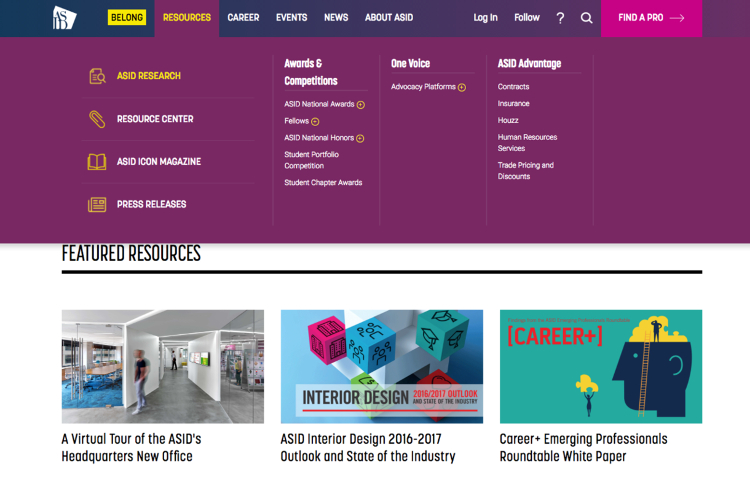Click the Awards & Competitions heading
This screenshot has height=483, width=750.
pos(311,72)
